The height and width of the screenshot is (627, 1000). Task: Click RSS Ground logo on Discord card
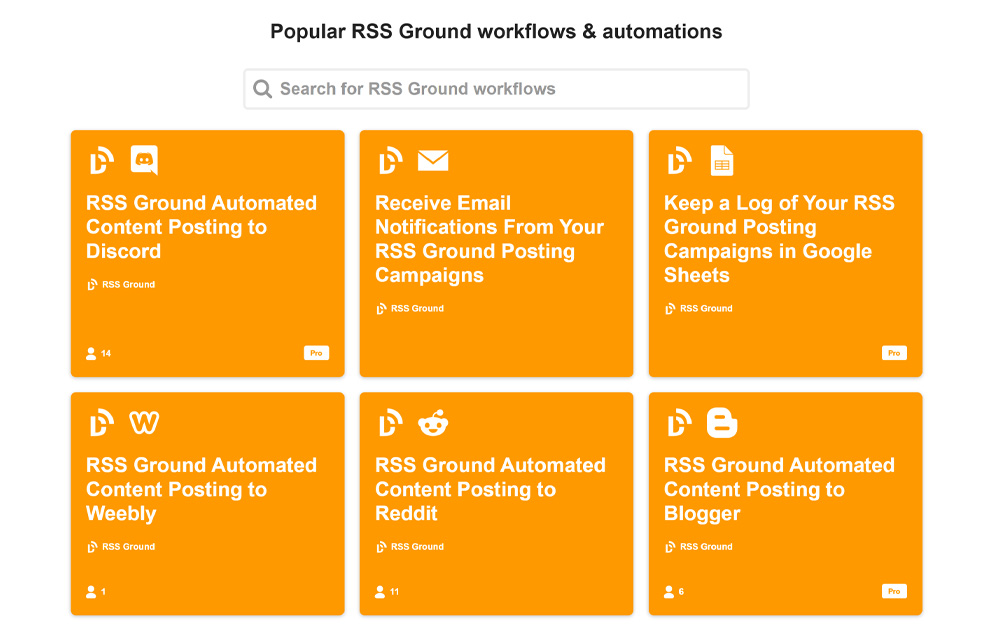pyautogui.click(x=101, y=160)
